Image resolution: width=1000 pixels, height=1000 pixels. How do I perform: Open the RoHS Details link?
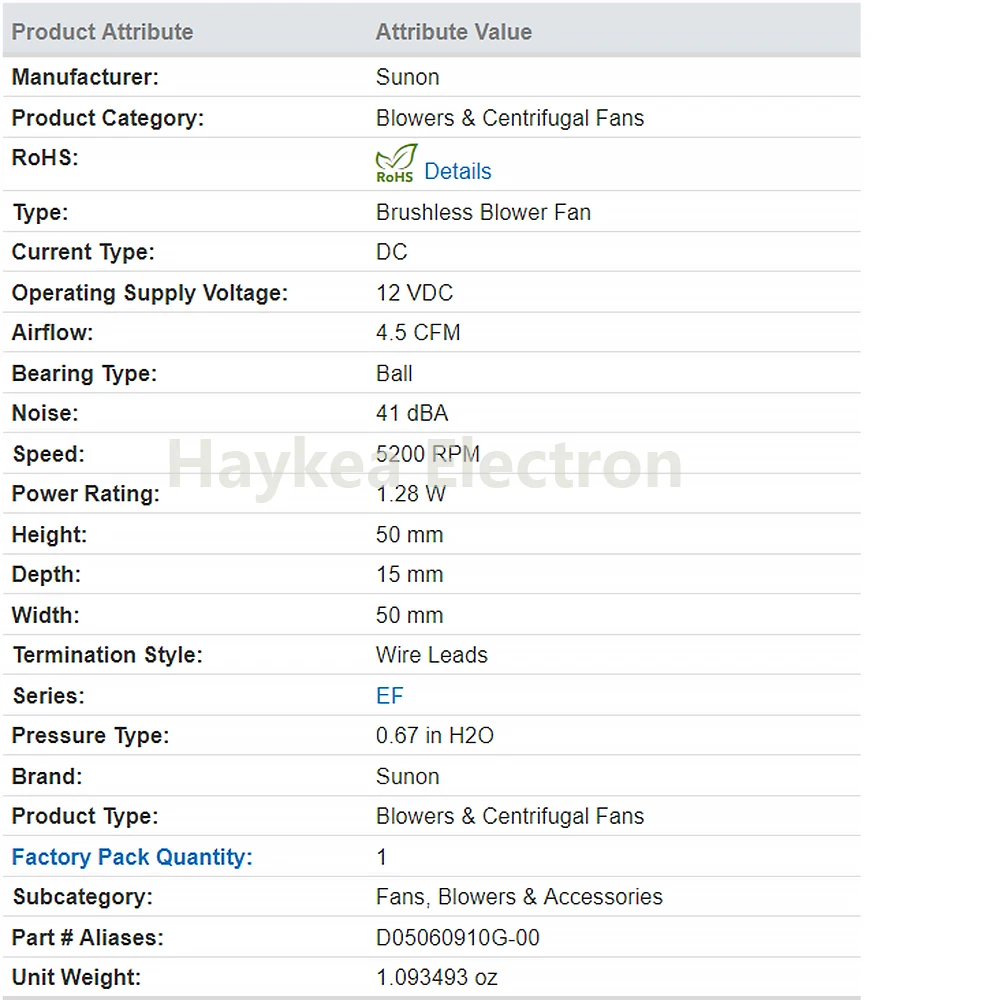[x=458, y=171]
